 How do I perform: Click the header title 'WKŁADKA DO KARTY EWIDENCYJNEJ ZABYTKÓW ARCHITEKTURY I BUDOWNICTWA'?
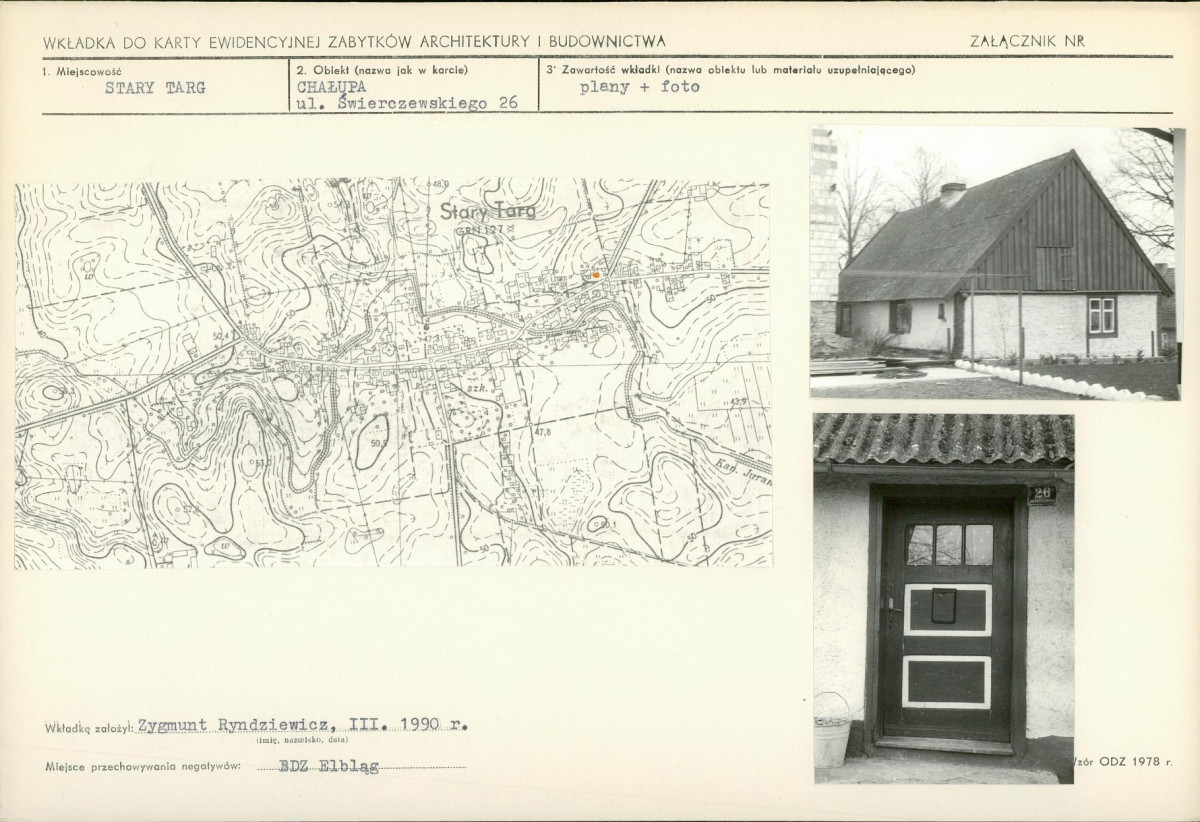click(x=354, y=42)
